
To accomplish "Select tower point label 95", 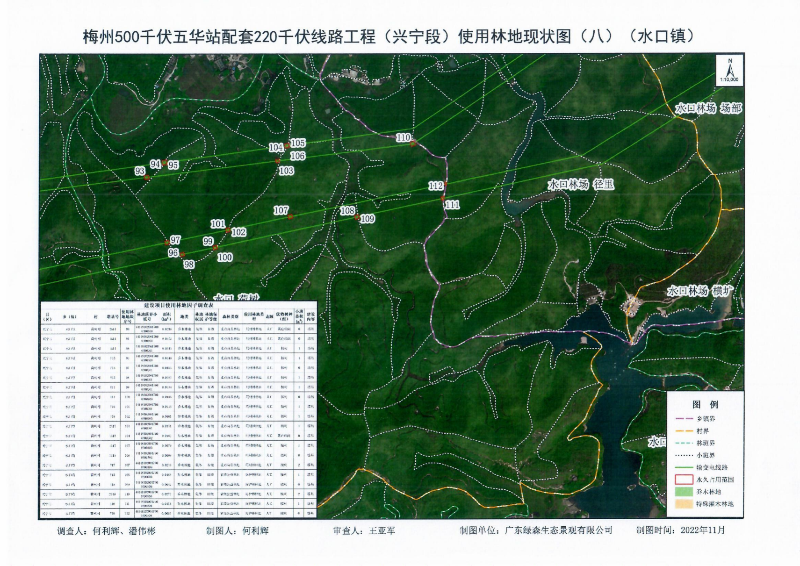I will (173, 165).
